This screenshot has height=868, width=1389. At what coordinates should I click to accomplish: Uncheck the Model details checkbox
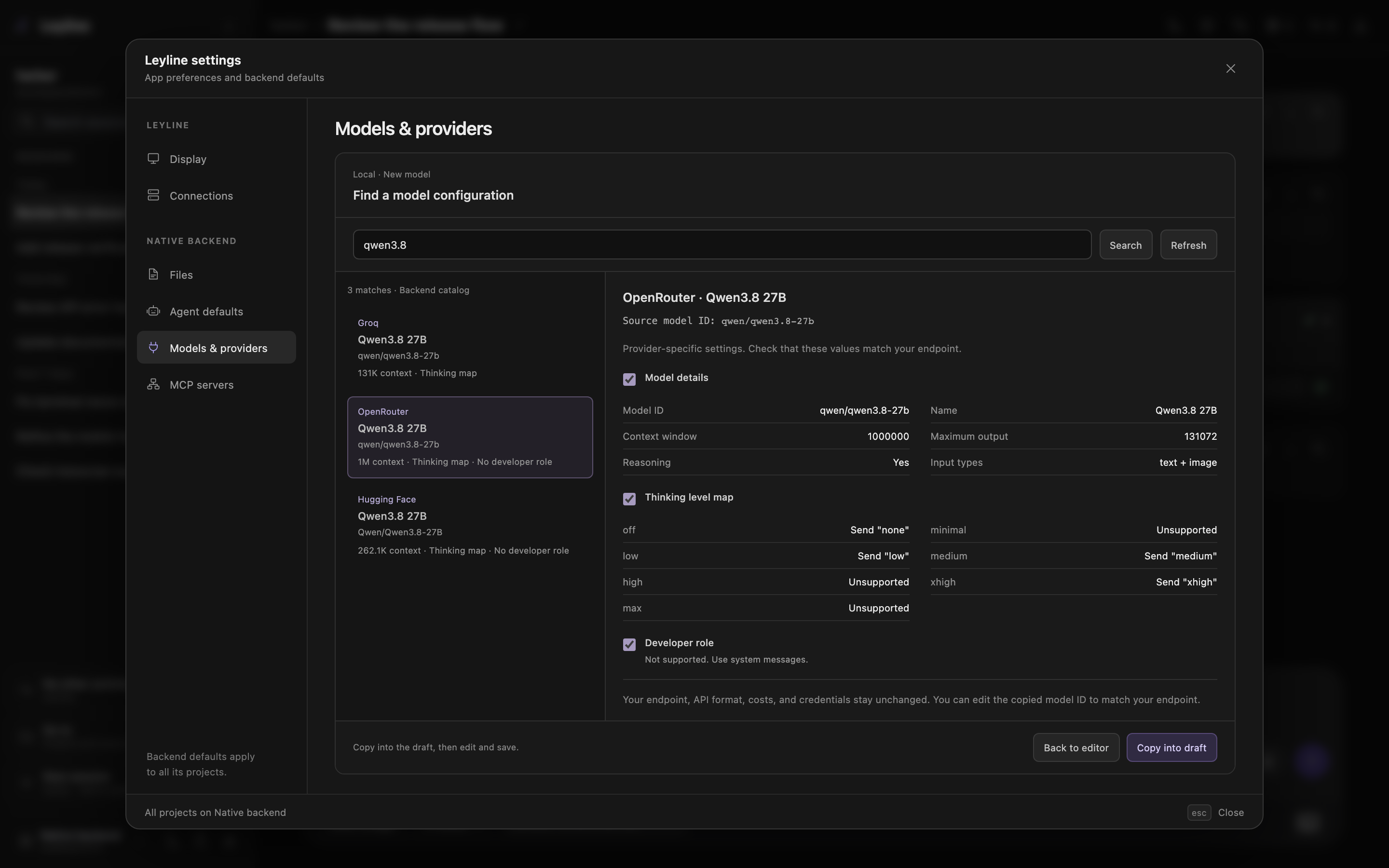(x=629, y=379)
